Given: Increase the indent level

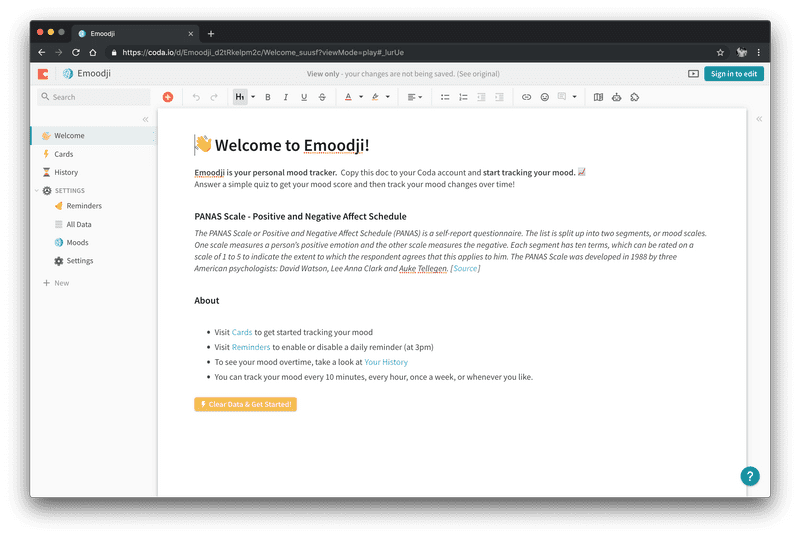Looking at the screenshot, I should pos(499,97).
